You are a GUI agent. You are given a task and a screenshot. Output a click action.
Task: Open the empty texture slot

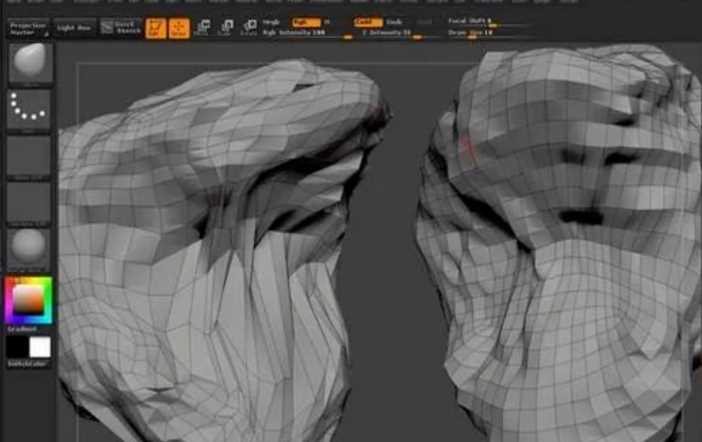click(28, 202)
